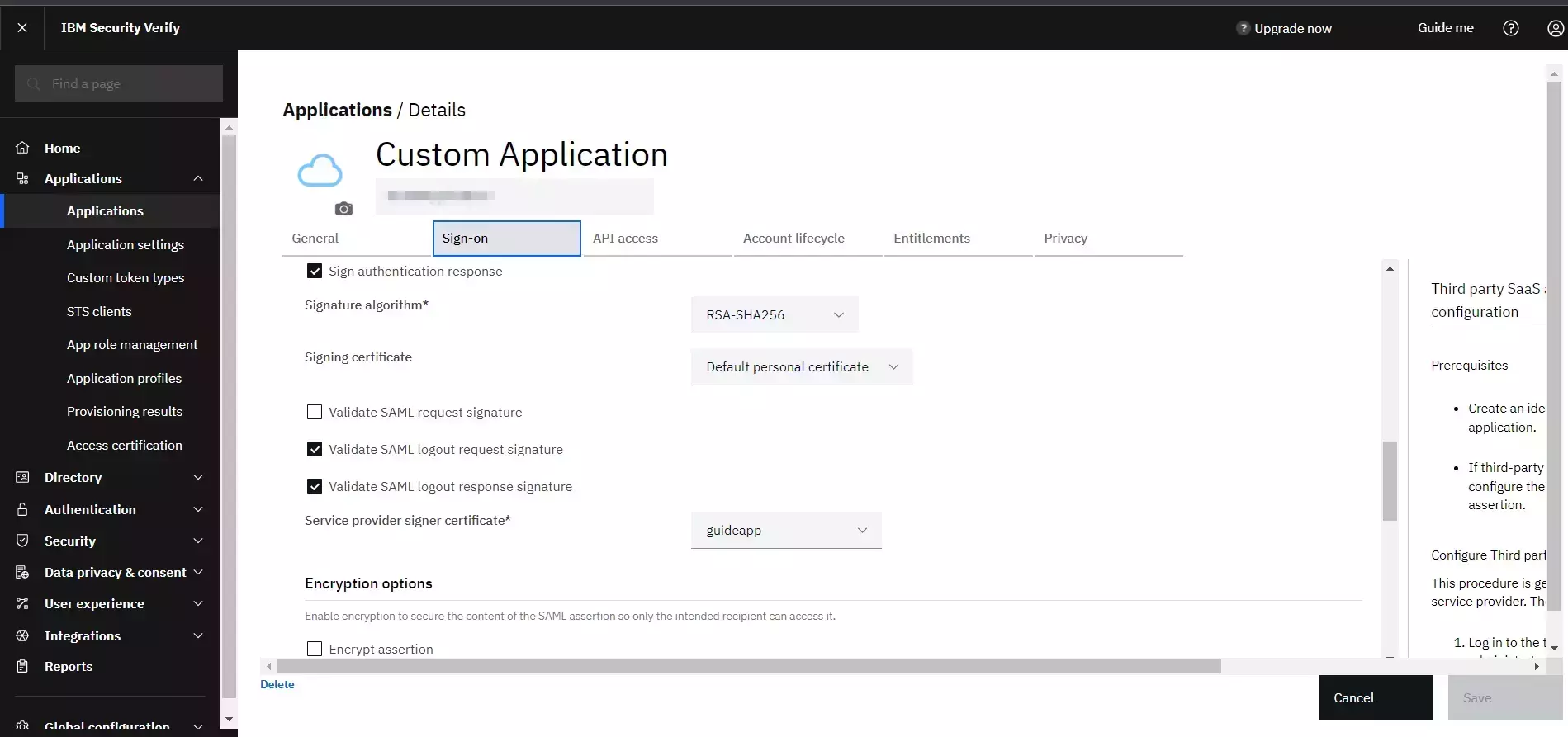The image size is (1568, 737).
Task: Enable Validate SAML request signature
Action: pyautogui.click(x=315, y=412)
